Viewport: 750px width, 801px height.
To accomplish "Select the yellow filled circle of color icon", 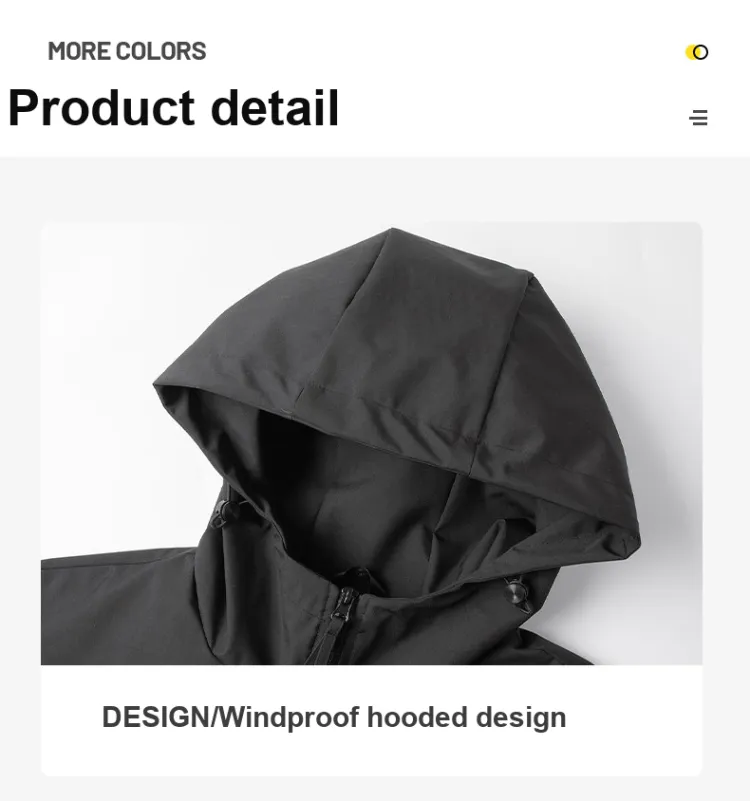I will [x=692, y=52].
